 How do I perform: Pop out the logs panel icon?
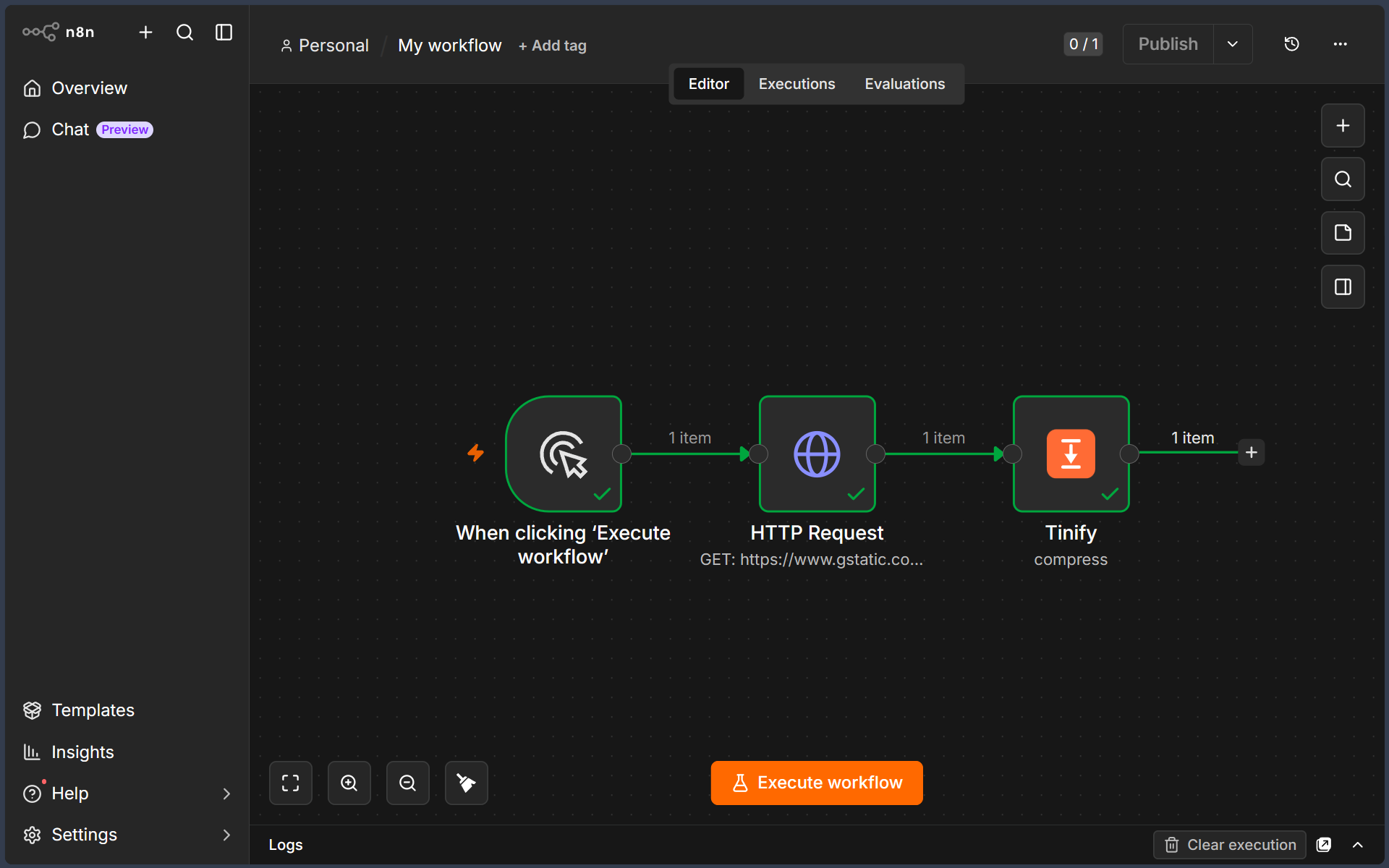point(1324,845)
